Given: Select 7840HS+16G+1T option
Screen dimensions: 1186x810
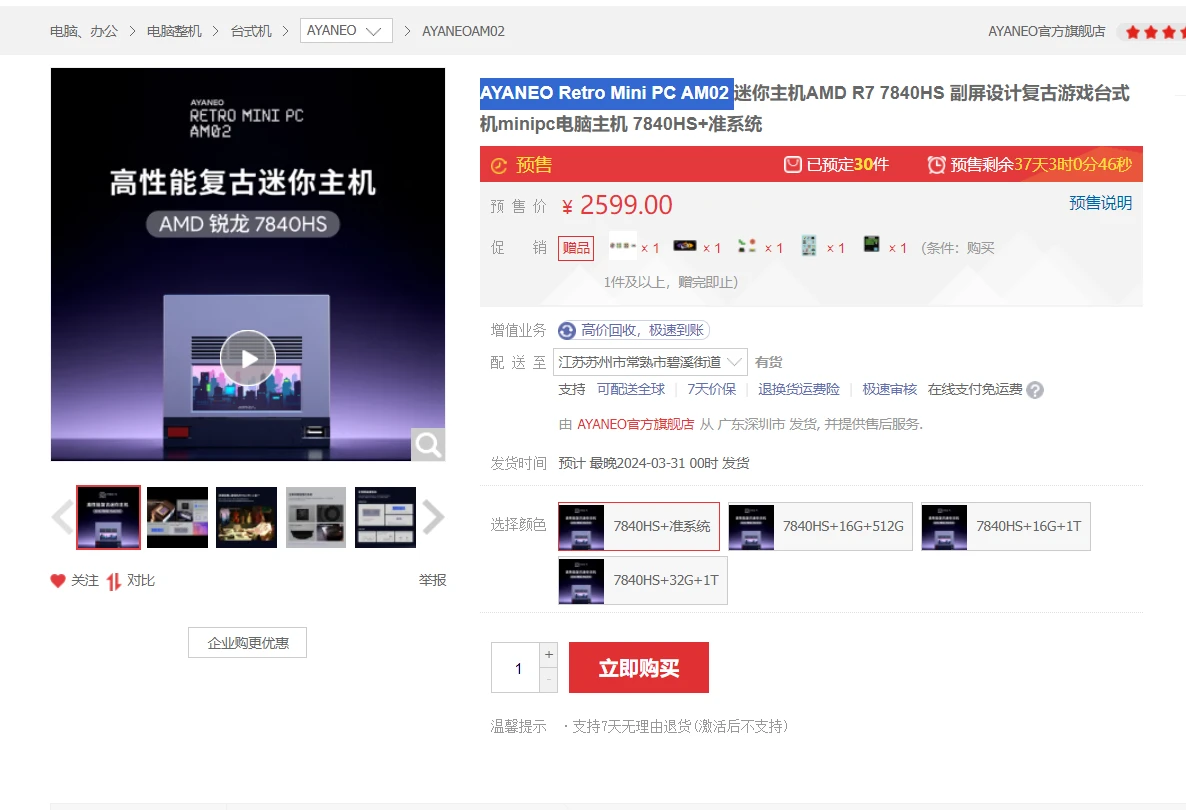Looking at the screenshot, I should pyautogui.click(x=1006, y=526).
